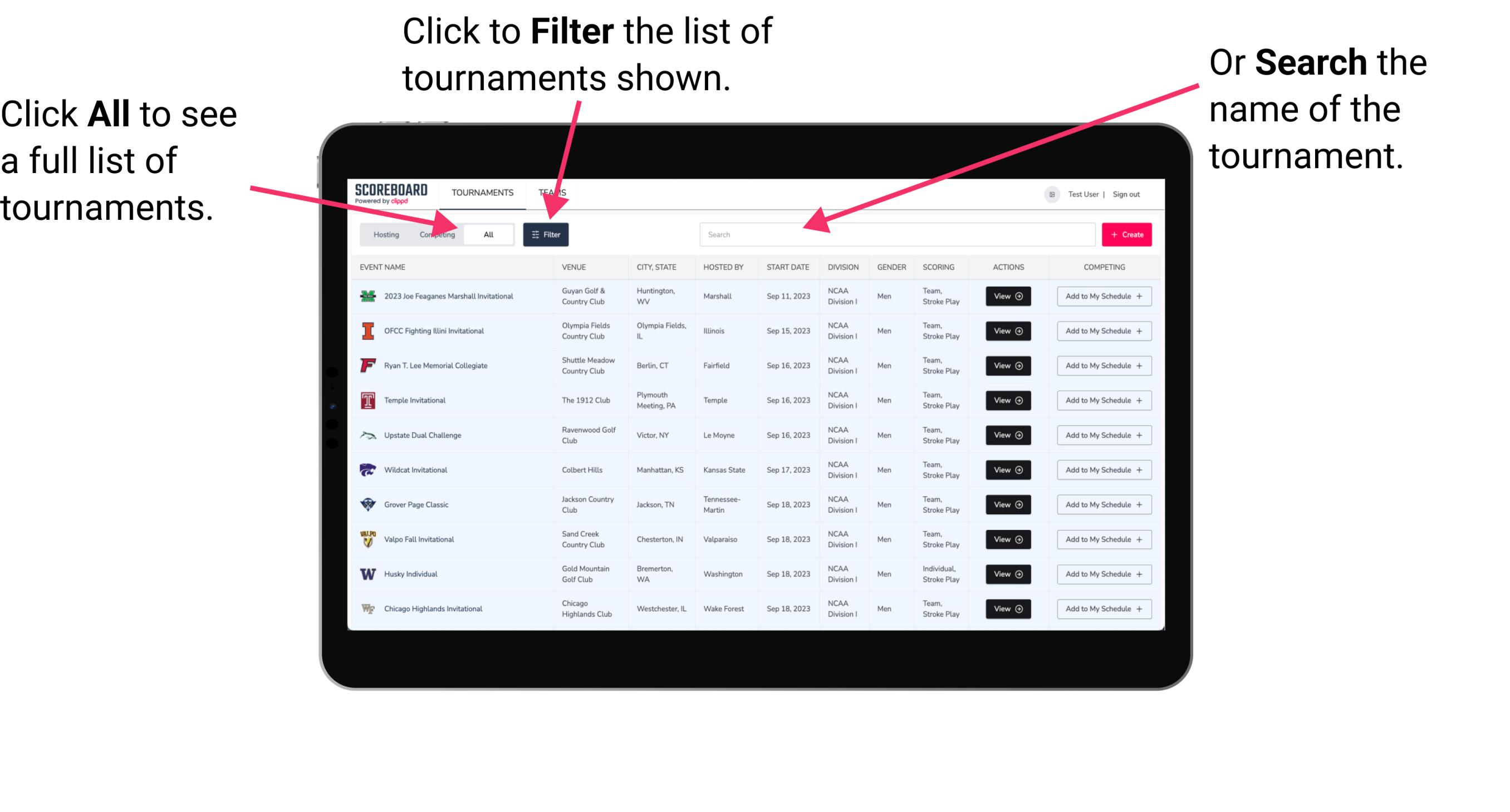The height and width of the screenshot is (812, 1510).
Task: Click the Wake Forest team logo icon
Action: [367, 608]
